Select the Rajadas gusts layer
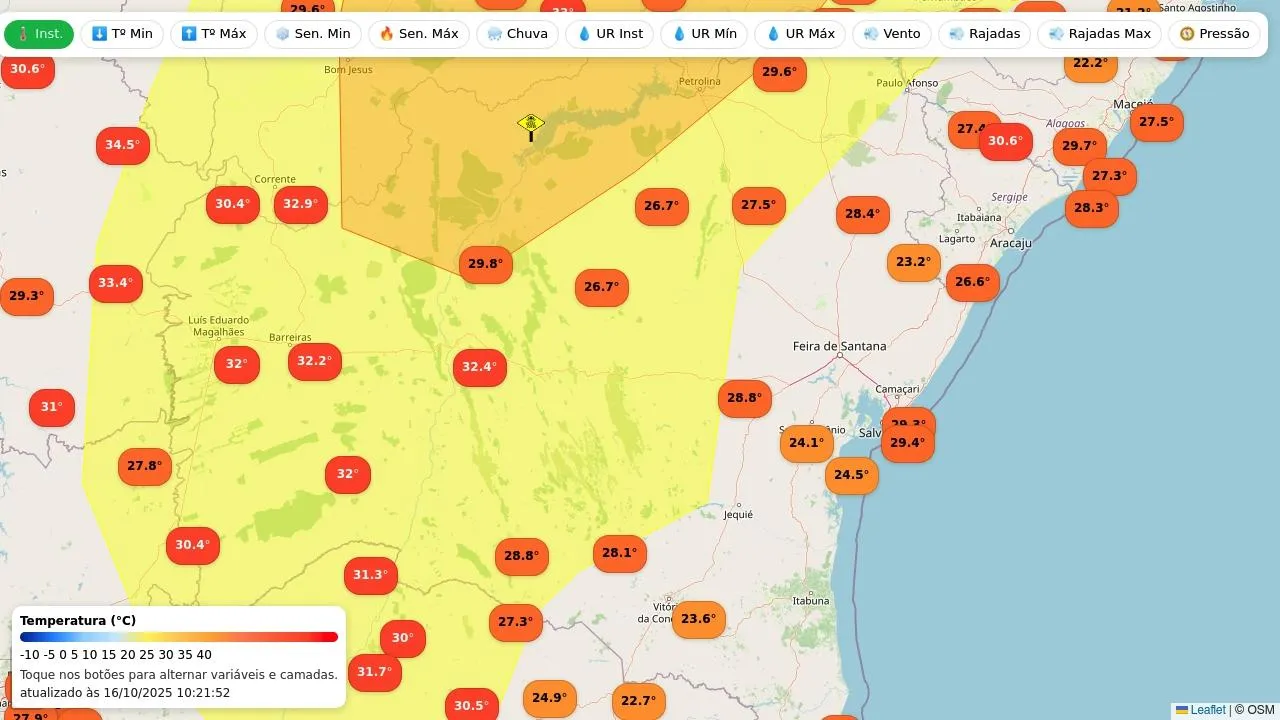The width and height of the screenshot is (1280, 720). pos(984,34)
